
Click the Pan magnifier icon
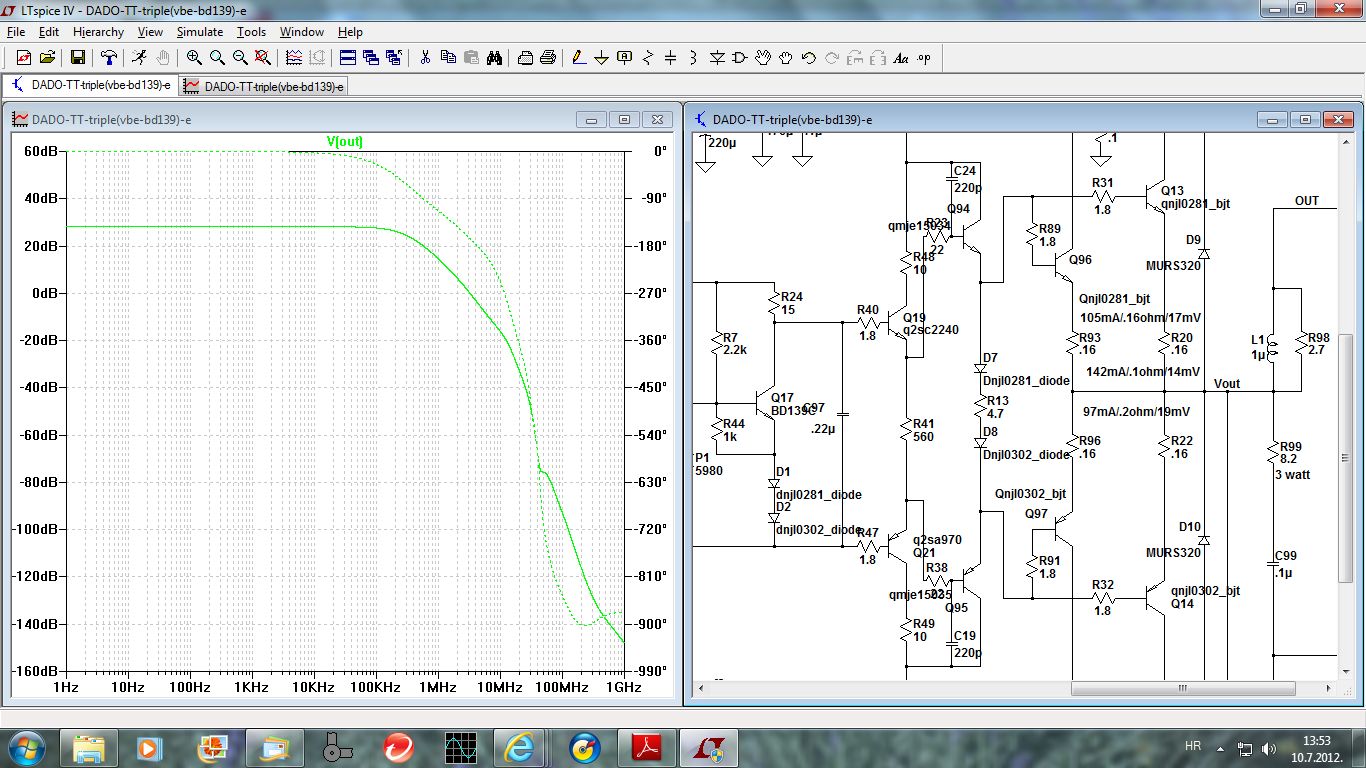point(217,58)
